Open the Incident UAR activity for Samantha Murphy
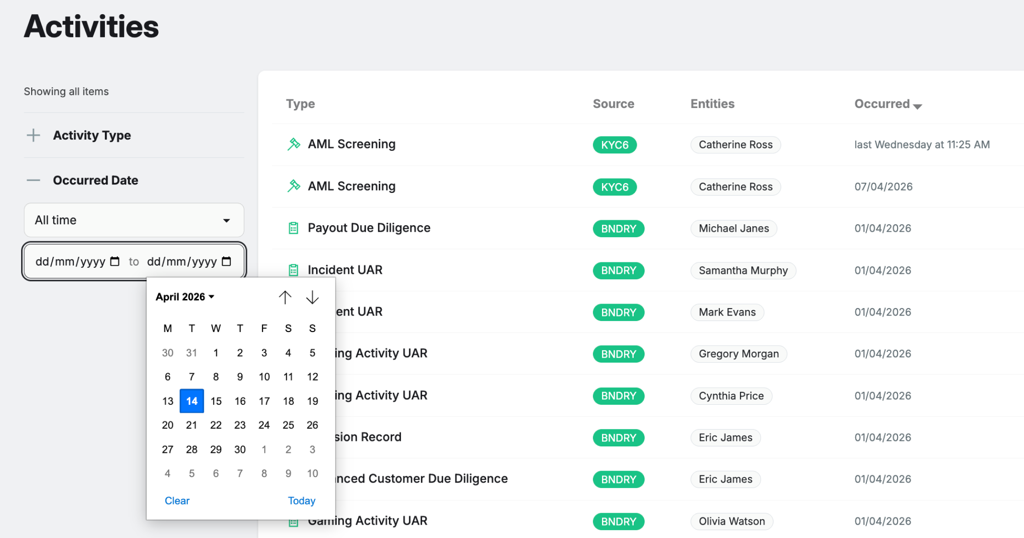Image resolution: width=1024 pixels, height=538 pixels. pos(345,270)
